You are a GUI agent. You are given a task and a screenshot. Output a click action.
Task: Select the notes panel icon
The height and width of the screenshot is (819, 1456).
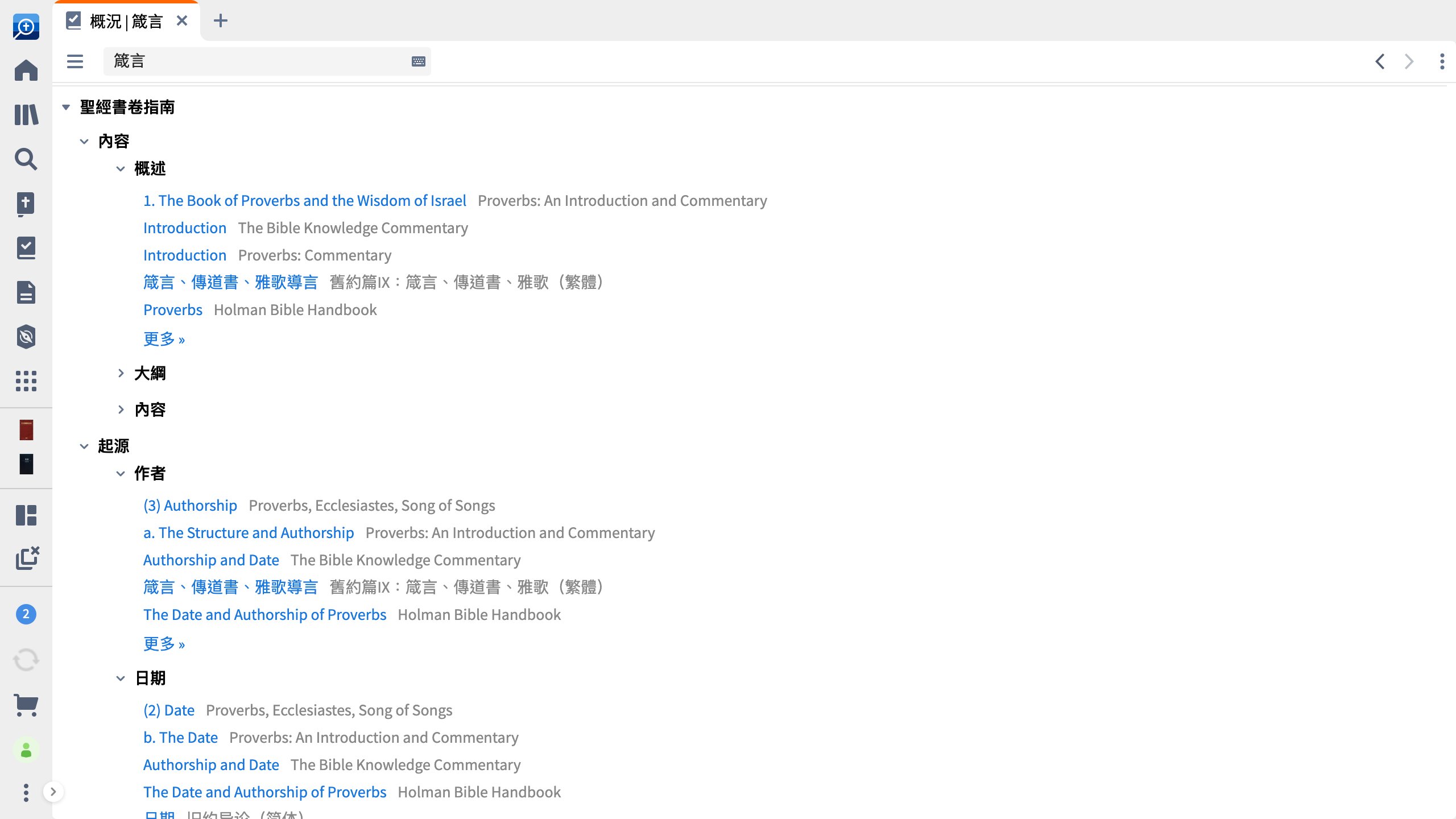pyautogui.click(x=27, y=293)
